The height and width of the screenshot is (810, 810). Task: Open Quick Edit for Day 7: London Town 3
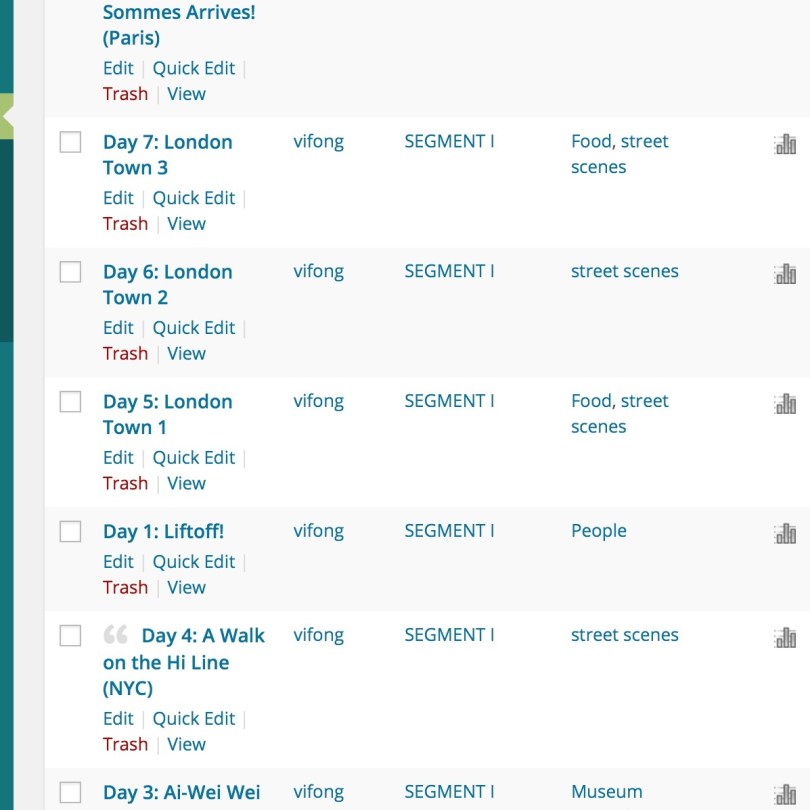(x=193, y=198)
